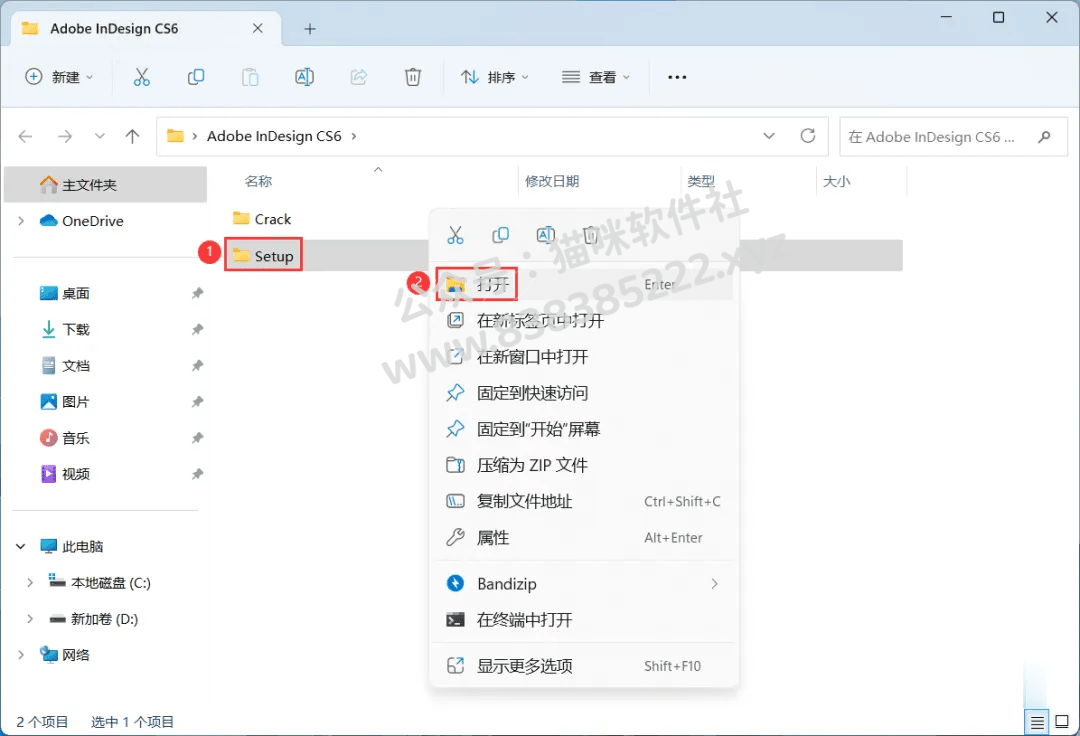Click the Delete trash icon in the toolbar
Viewport: 1080px width, 736px height.
(x=413, y=77)
